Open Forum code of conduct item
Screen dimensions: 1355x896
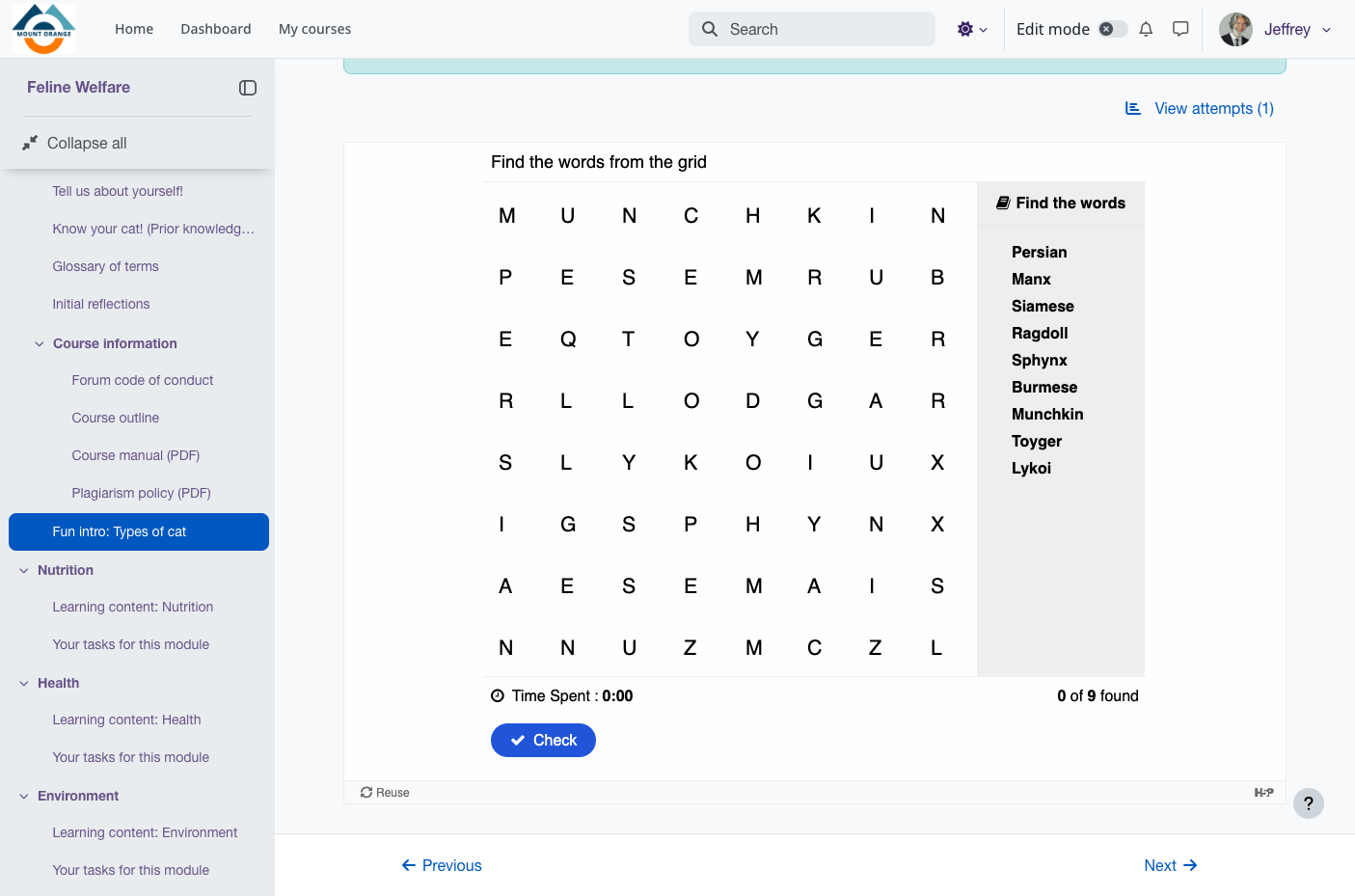(143, 380)
